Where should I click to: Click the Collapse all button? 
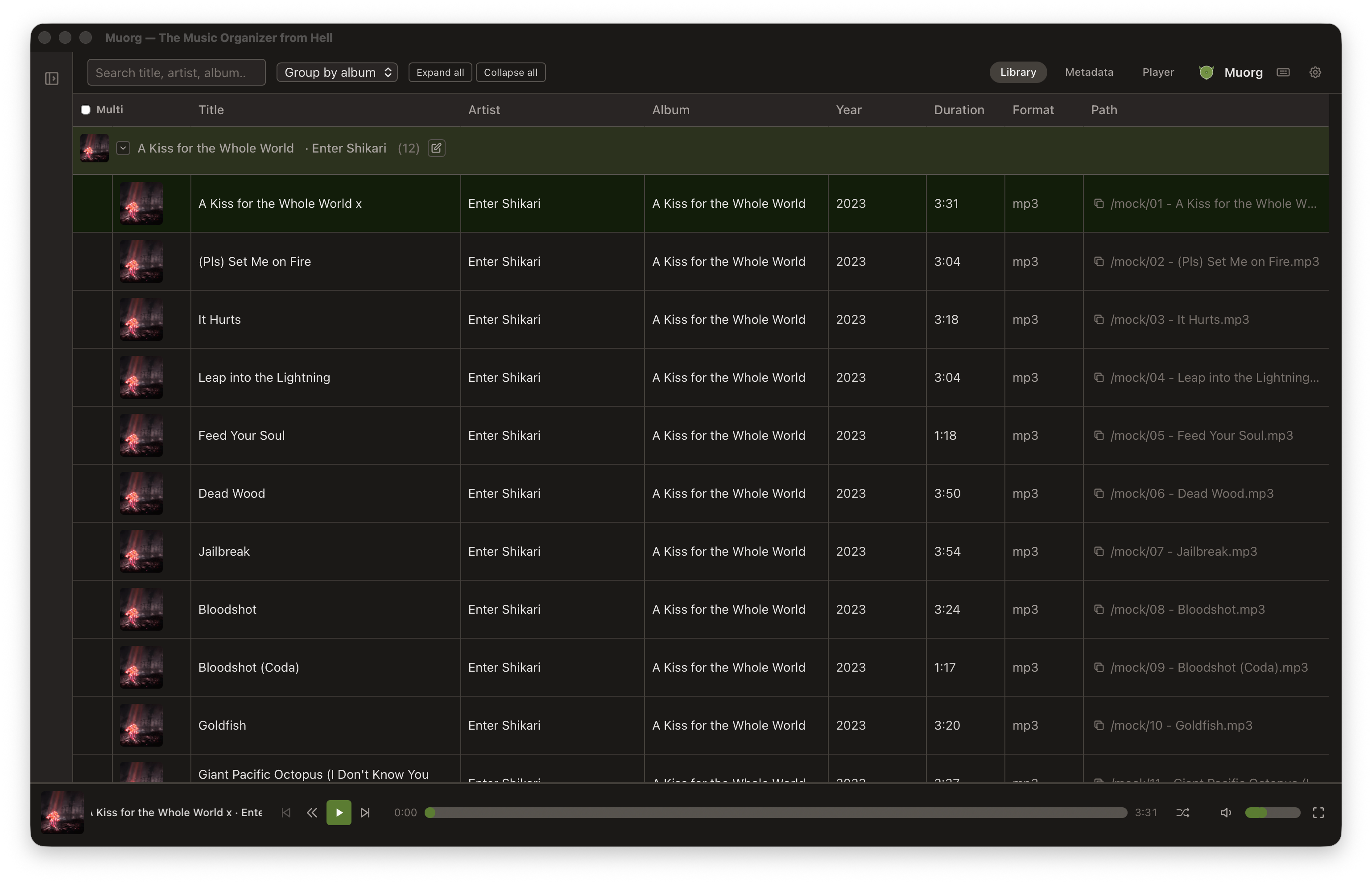[510, 72]
